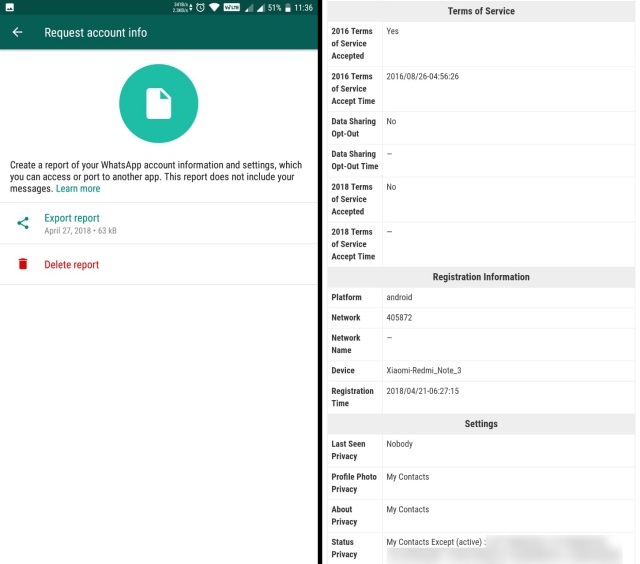Screen dimensions: 640x564
Task: Click the Registration Information section header
Action: [x=481, y=277]
